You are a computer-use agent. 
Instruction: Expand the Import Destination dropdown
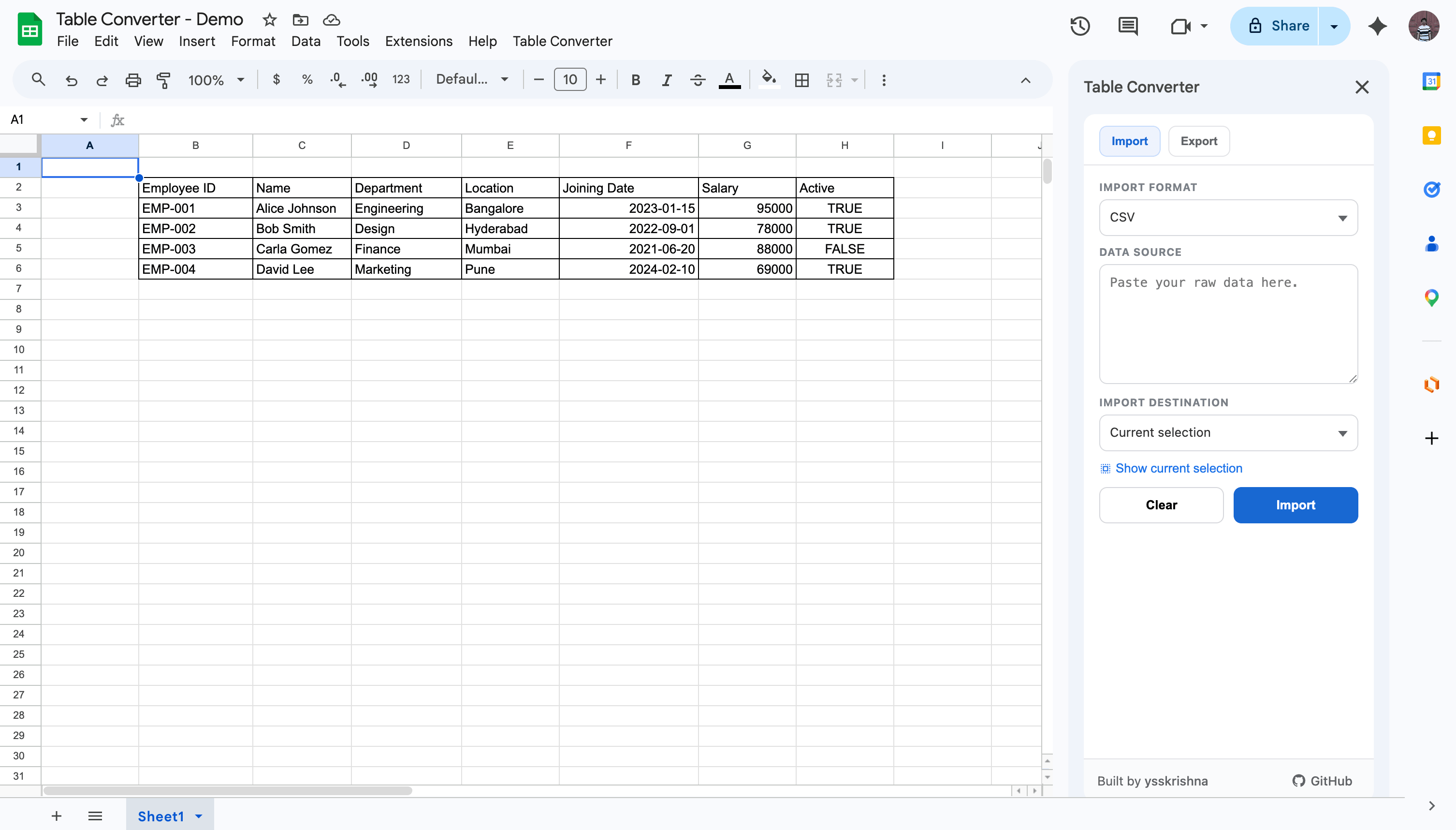1228,433
